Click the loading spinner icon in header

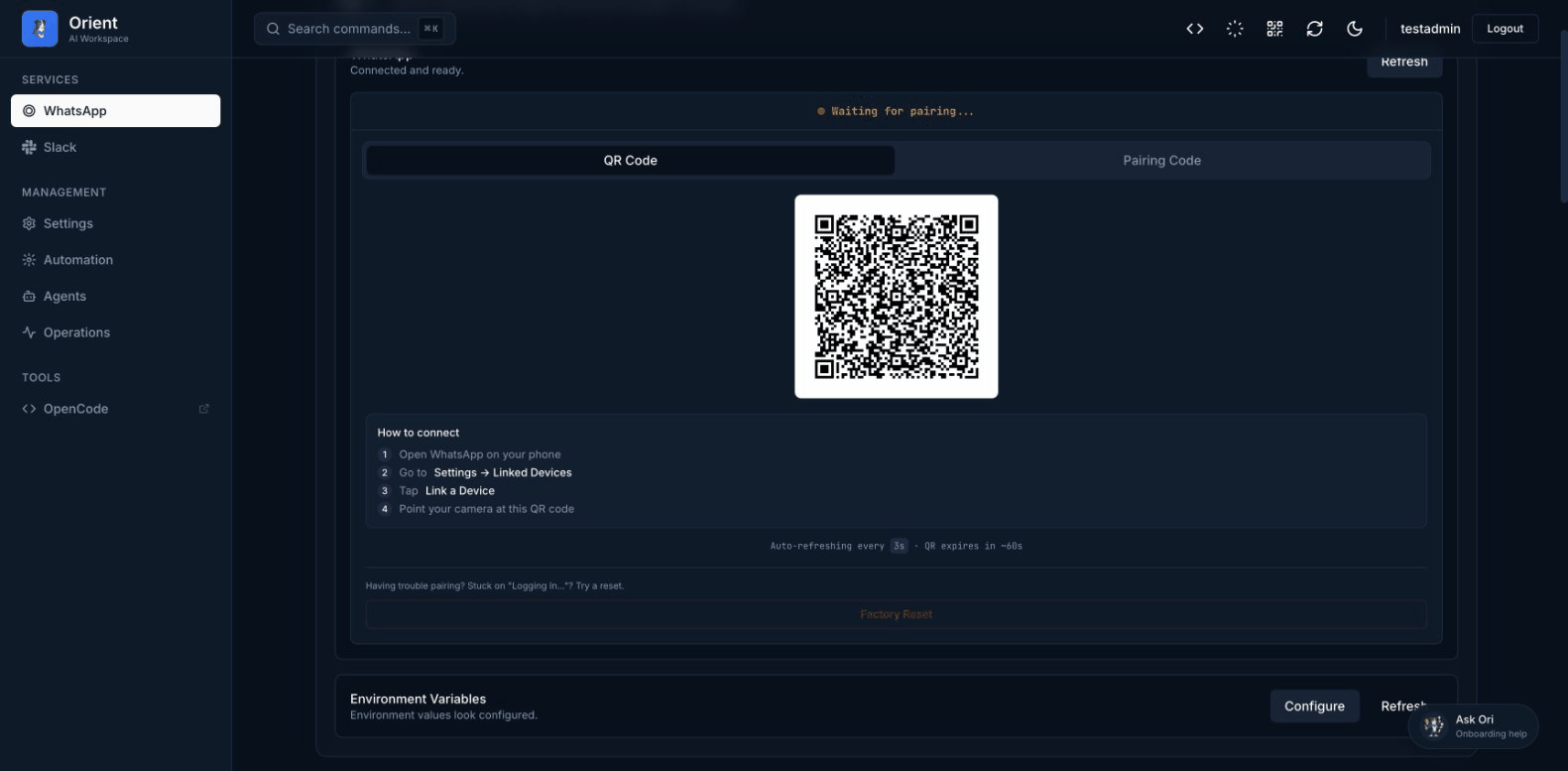pos(1235,29)
